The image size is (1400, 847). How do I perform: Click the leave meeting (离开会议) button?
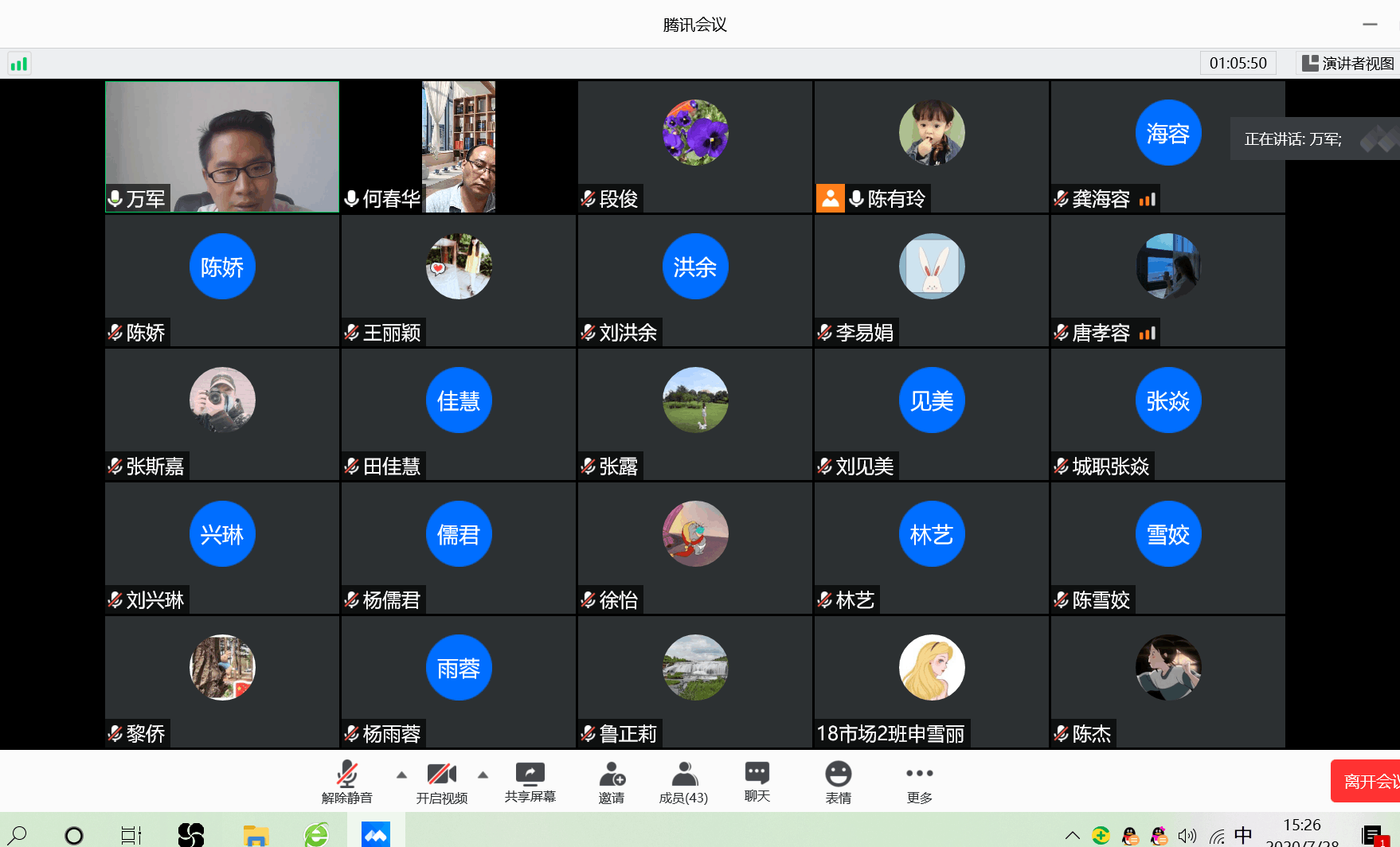(1367, 782)
